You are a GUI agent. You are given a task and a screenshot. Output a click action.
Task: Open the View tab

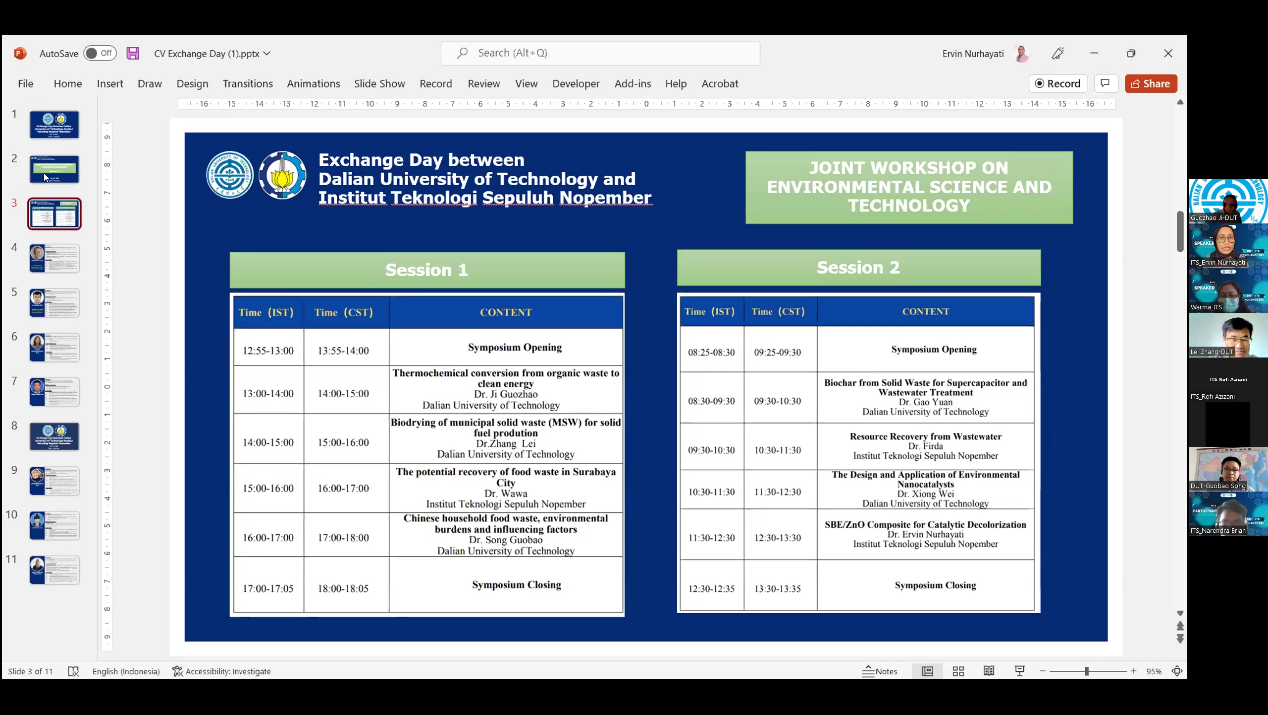527,84
